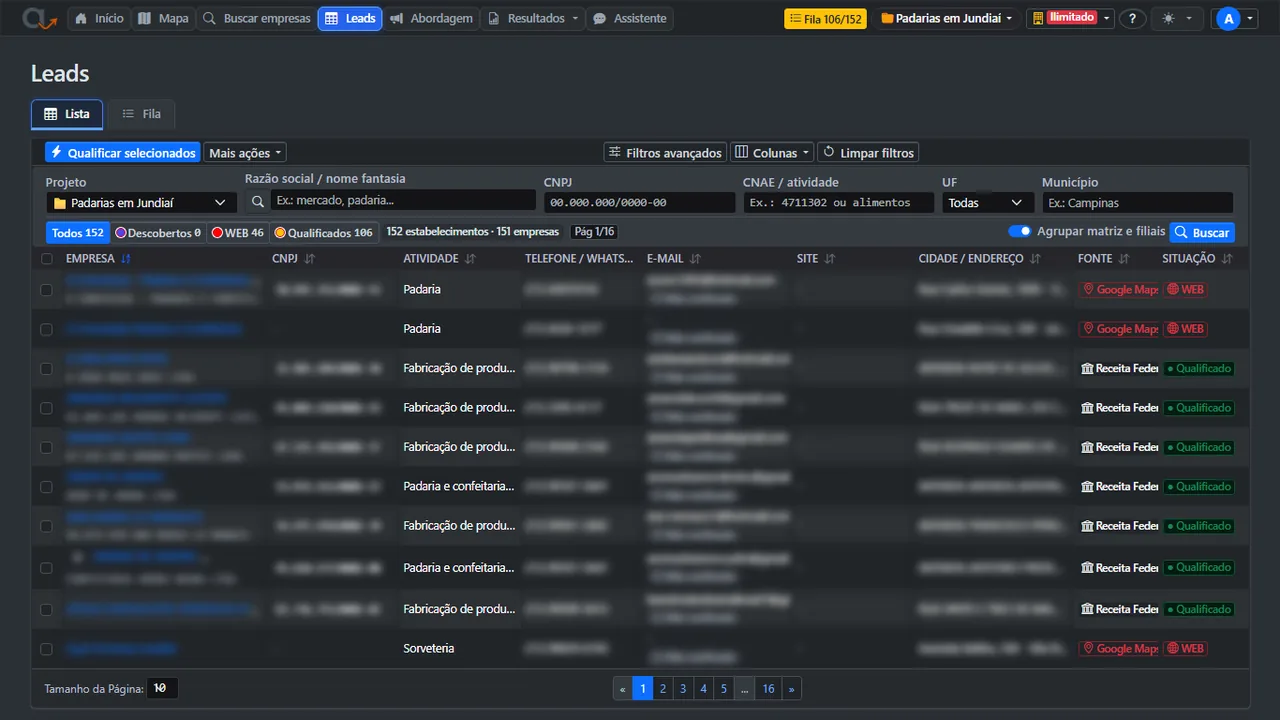Go to Buscar empresas navigation item

(x=256, y=19)
